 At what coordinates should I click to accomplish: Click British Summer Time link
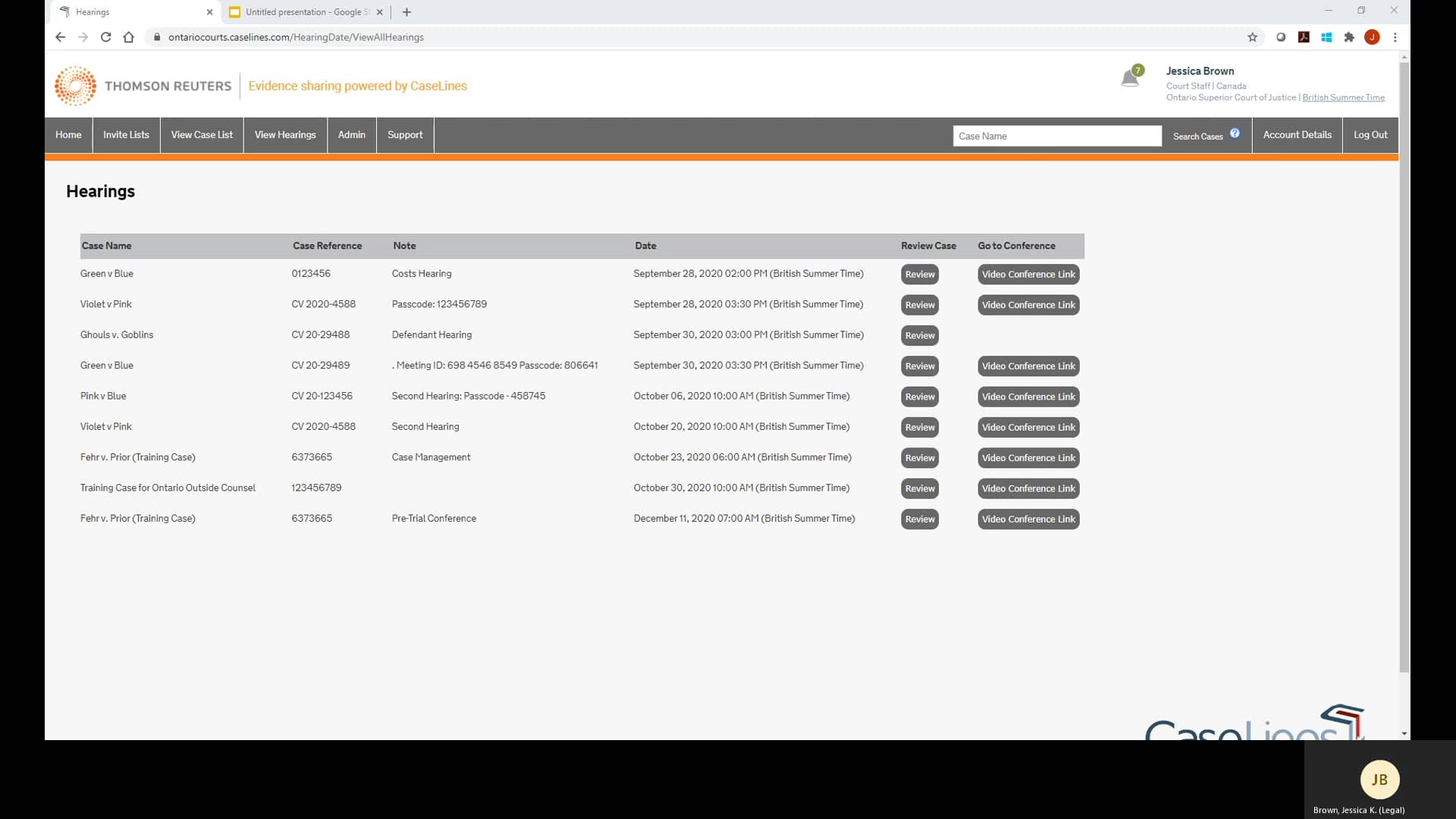coord(1342,97)
